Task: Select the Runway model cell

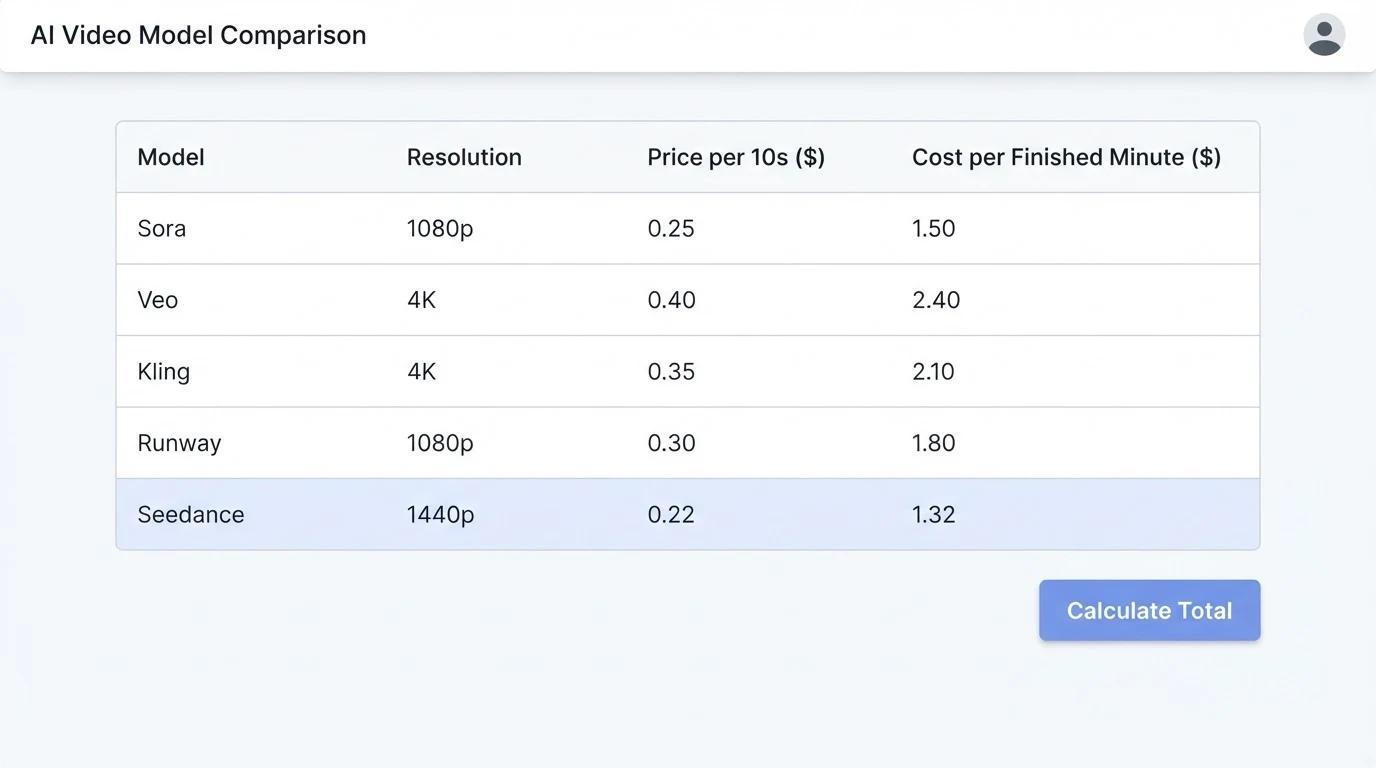Action: tap(179, 443)
